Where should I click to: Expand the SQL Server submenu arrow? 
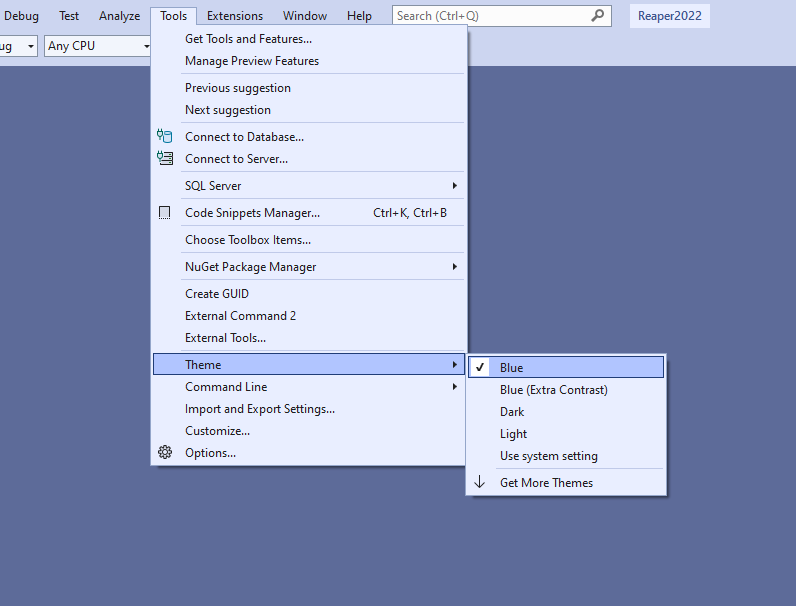click(455, 186)
